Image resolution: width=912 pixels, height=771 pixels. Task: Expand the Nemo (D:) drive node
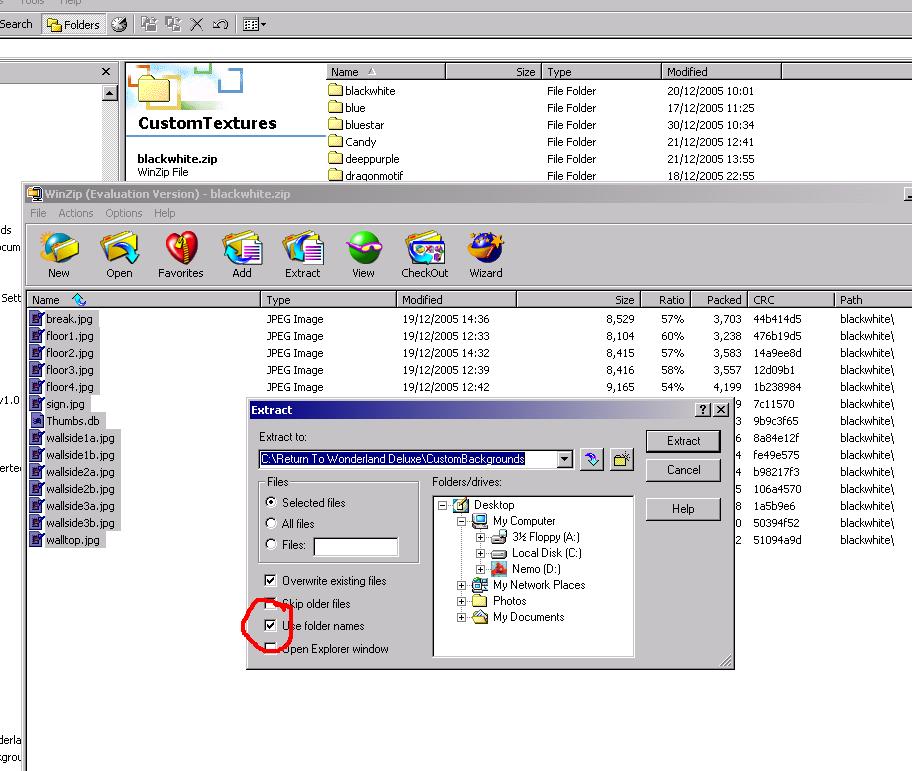tap(480, 569)
